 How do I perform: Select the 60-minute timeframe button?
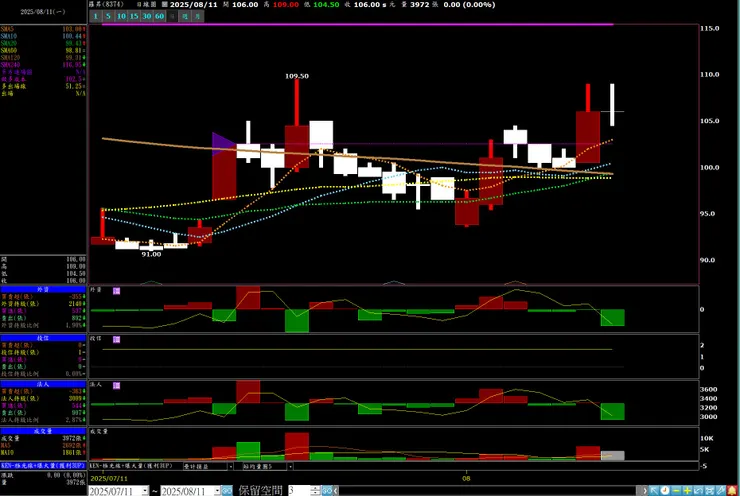tap(160, 17)
